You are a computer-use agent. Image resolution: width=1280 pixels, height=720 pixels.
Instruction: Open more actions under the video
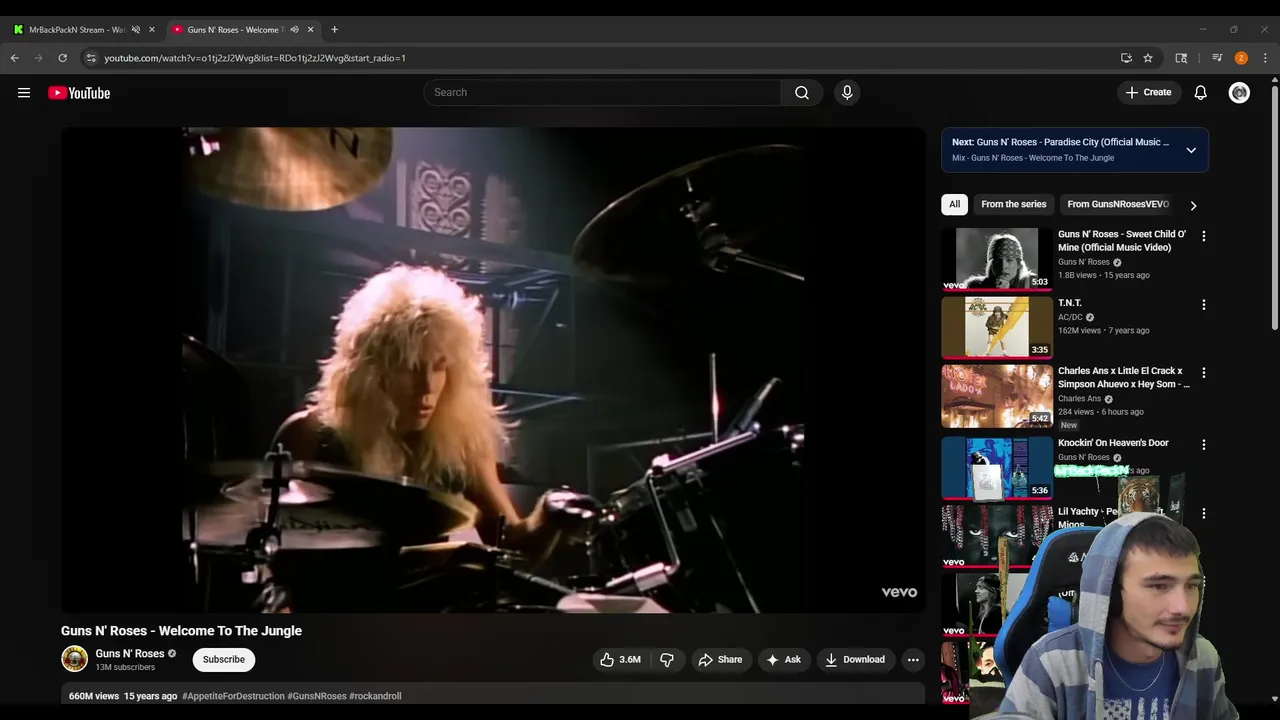[912, 660]
